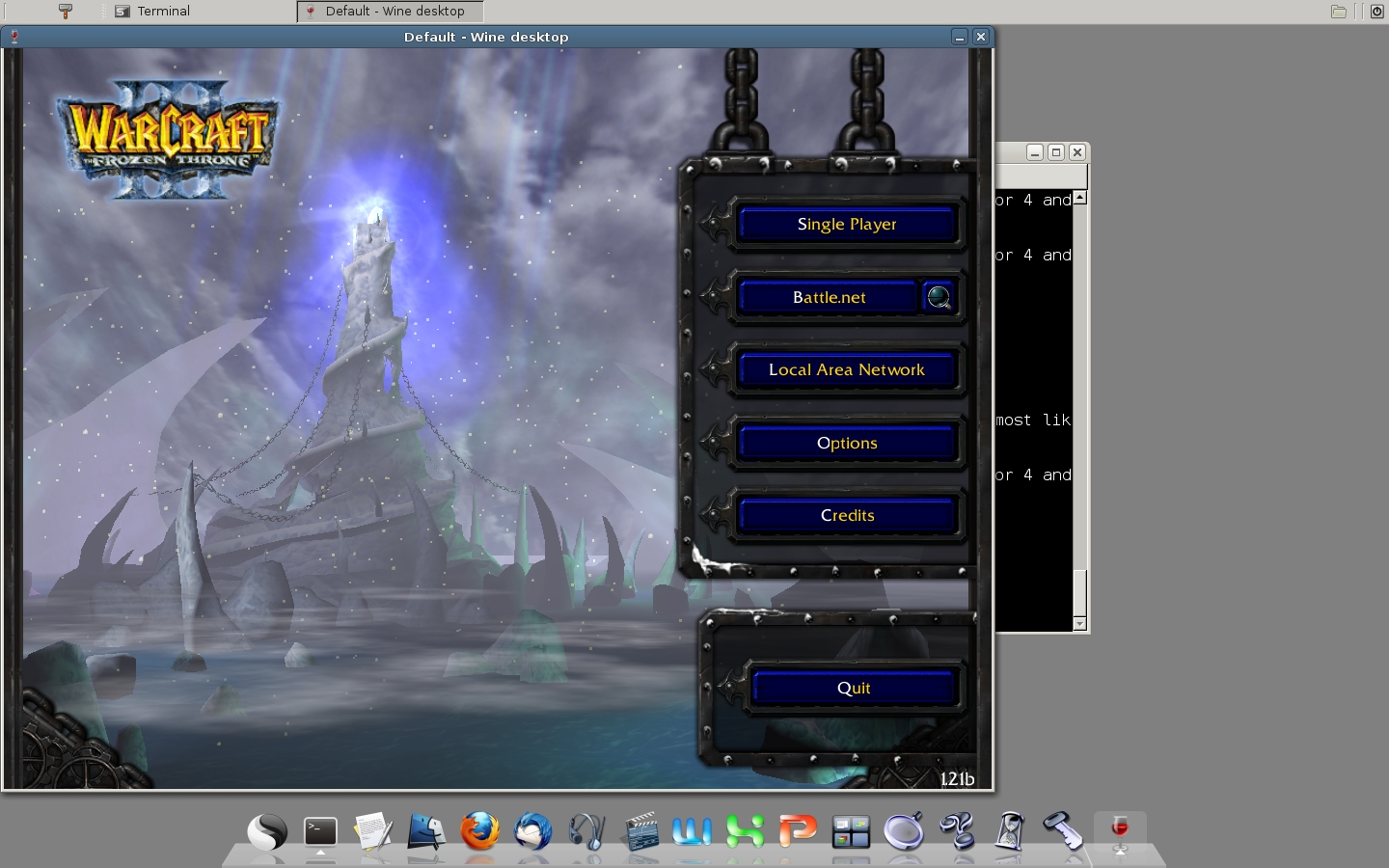Launch Thunderbird mail from the dock
The image size is (1389, 868).
coord(532,831)
